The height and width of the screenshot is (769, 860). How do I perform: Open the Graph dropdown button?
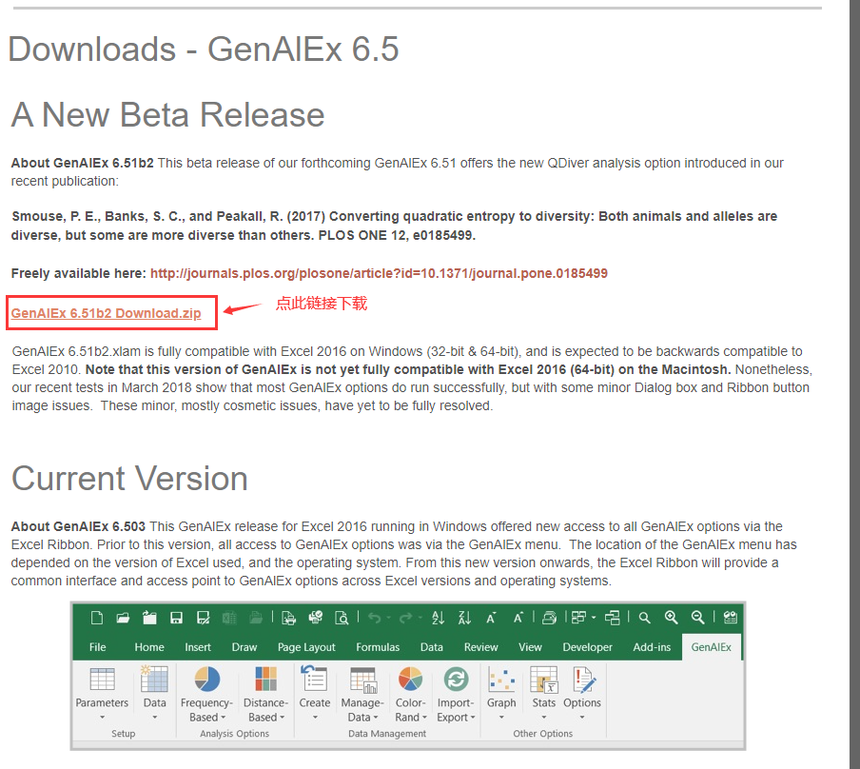tap(501, 693)
